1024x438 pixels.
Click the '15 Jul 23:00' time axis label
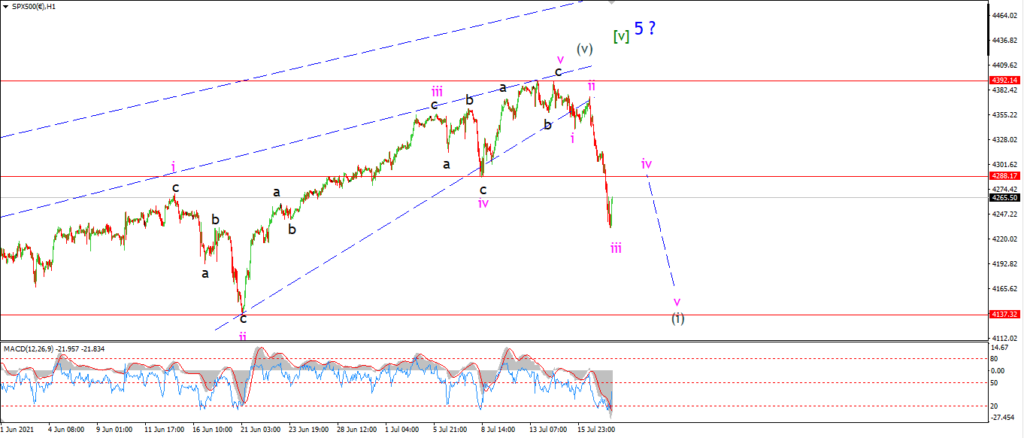coord(594,430)
